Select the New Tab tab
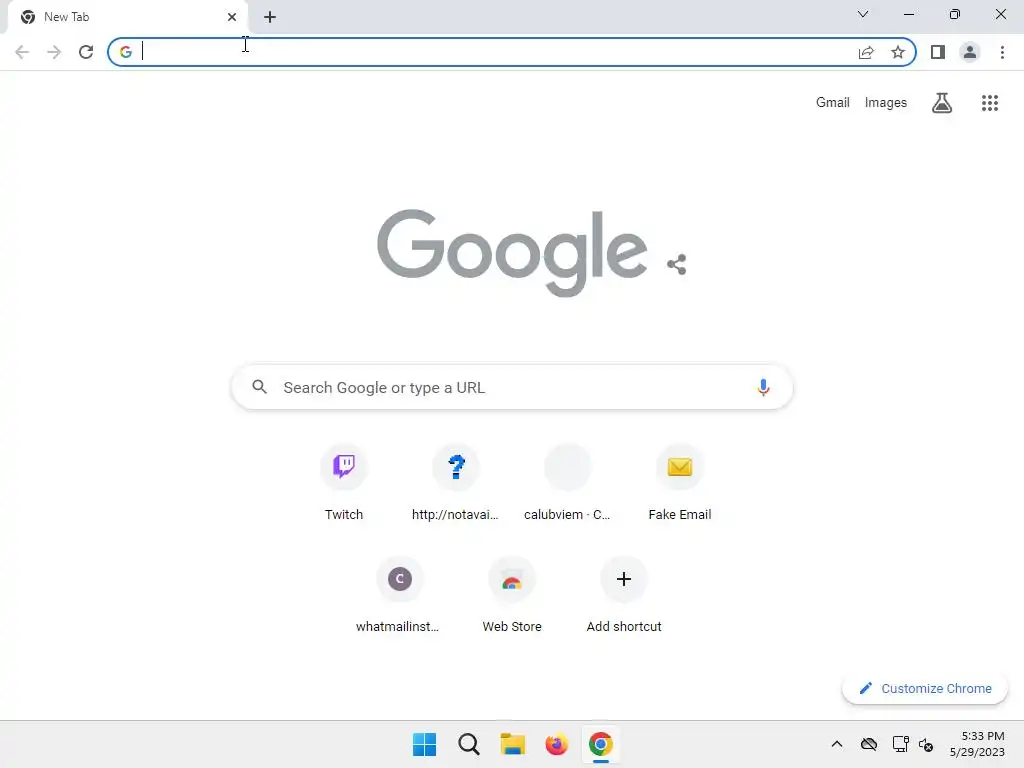Screen dimensions: 1024x768 tap(127, 17)
